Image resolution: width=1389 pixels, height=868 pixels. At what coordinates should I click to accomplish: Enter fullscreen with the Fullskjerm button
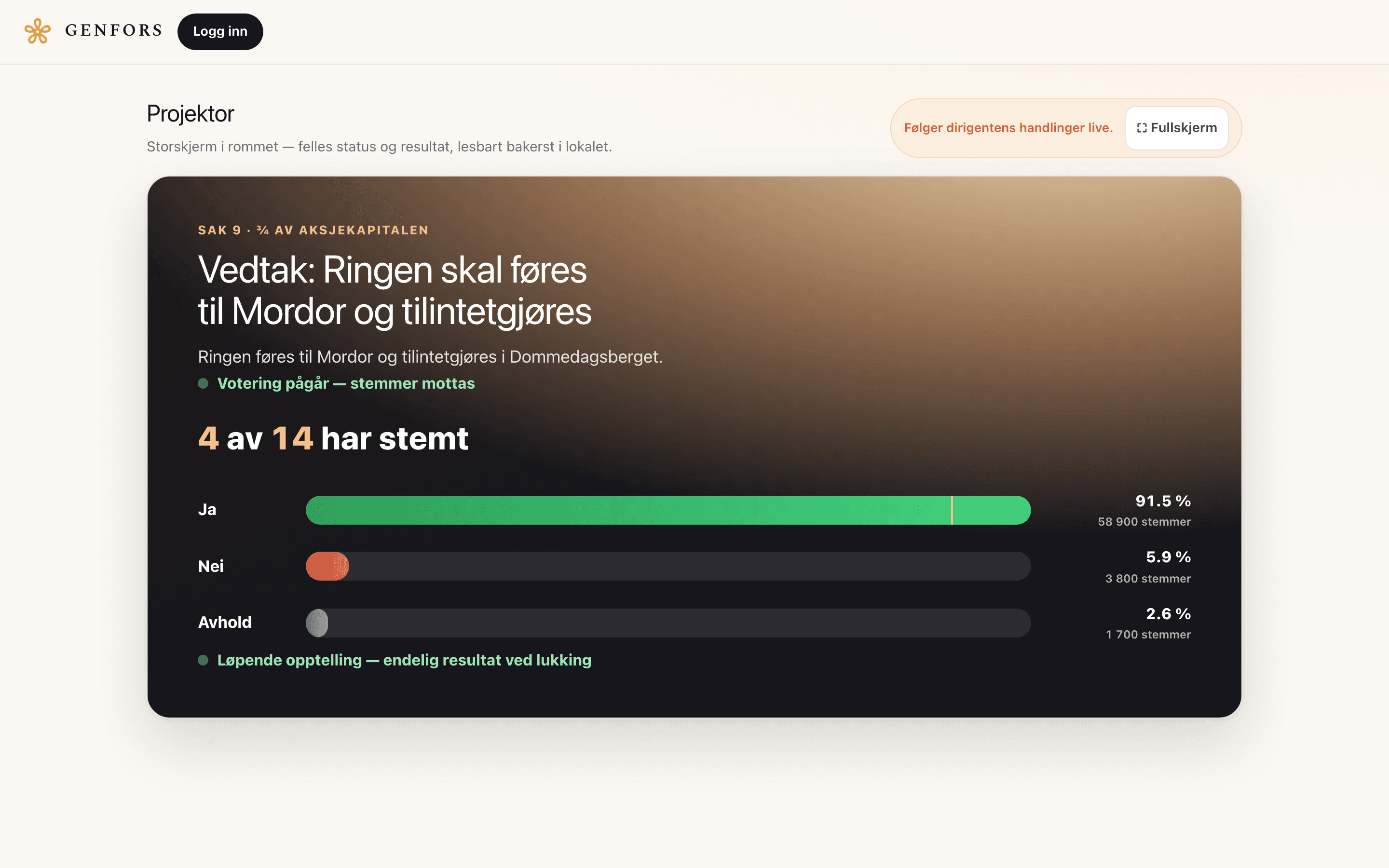click(1176, 127)
